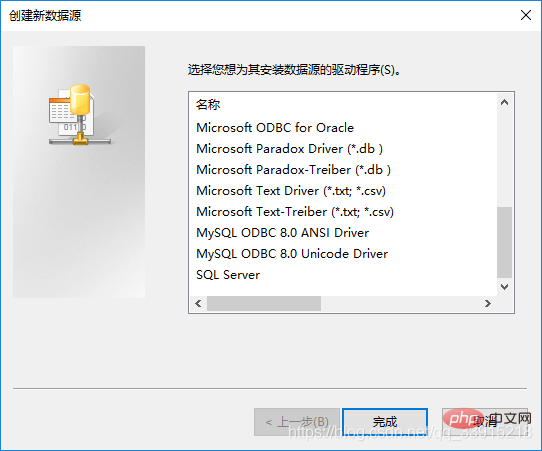542x451 pixels.
Task: Click the vertical scrollbar thumb
Action: coord(504,242)
